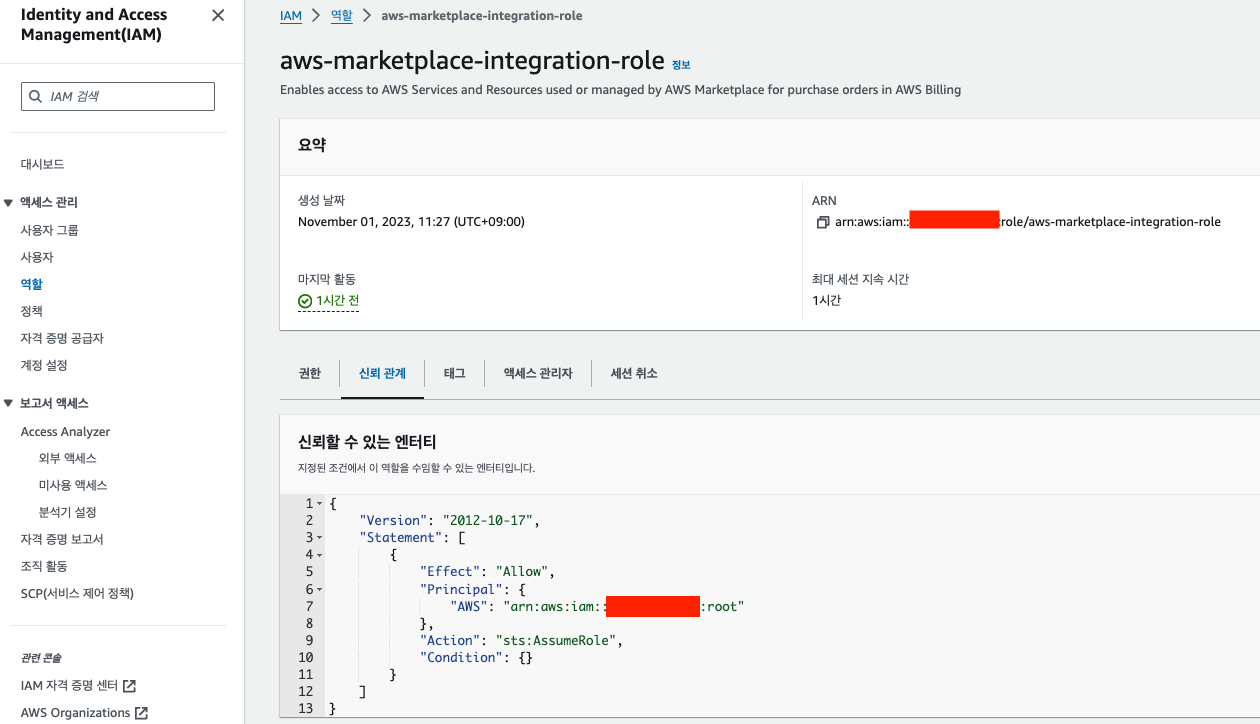Open the 세션 취소 tab
The image size is (1260, 724).
(634, 373)
